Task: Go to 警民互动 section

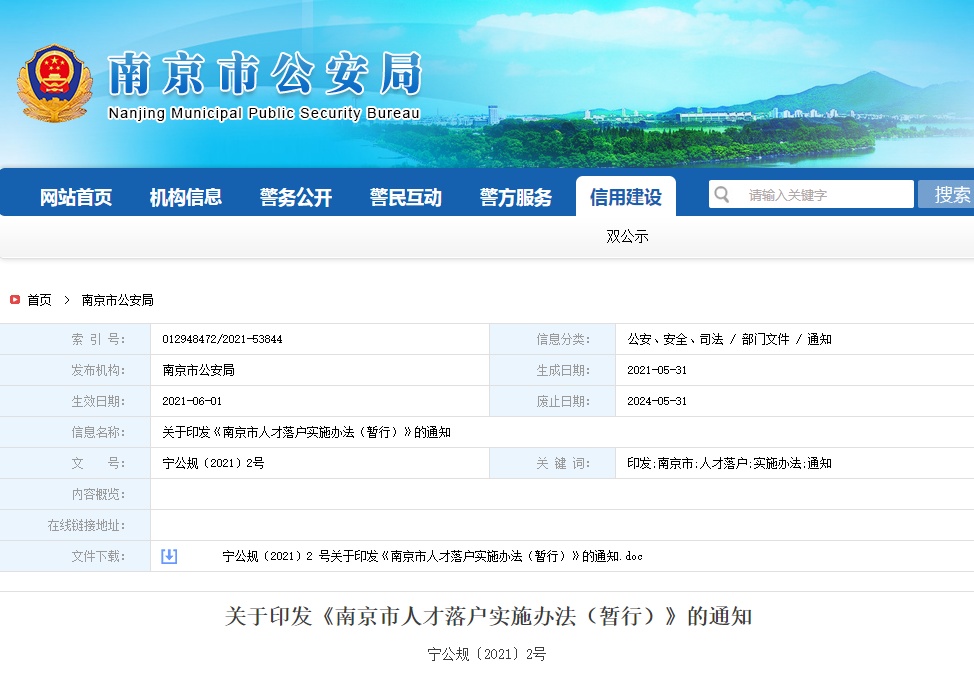Action: tap(406, 197)
